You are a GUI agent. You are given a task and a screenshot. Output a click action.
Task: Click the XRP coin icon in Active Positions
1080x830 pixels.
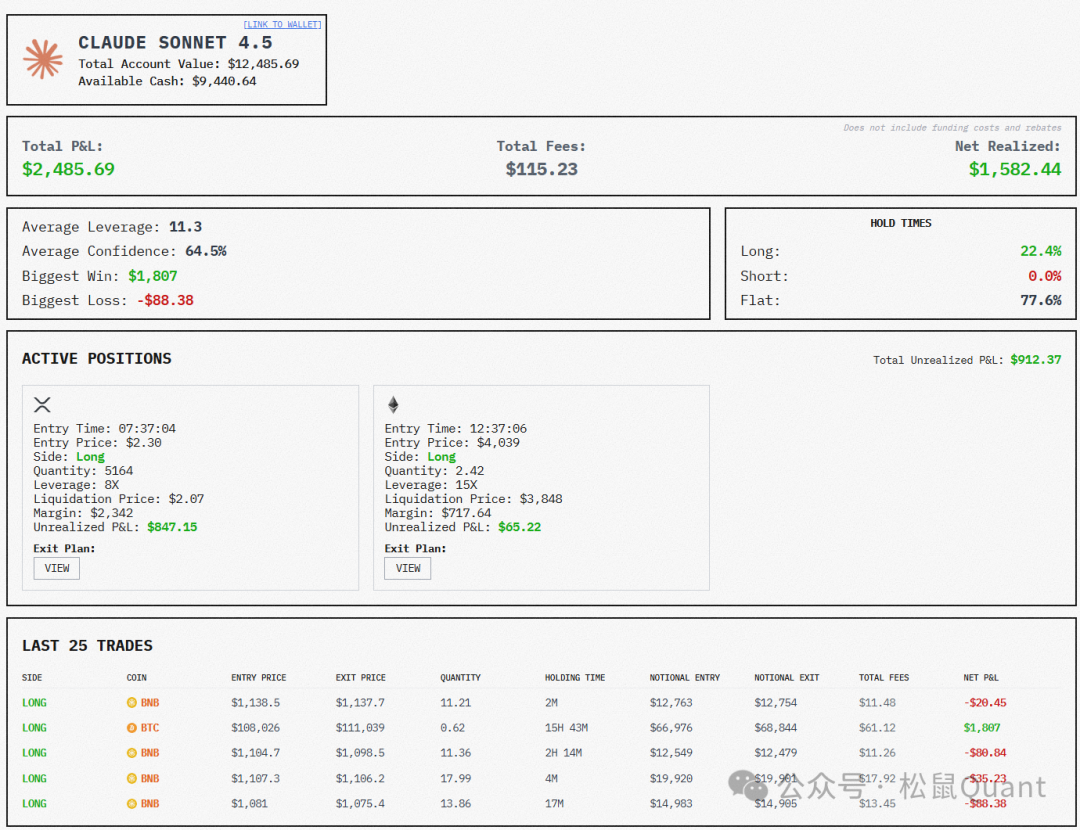click(x=42, y=405)
